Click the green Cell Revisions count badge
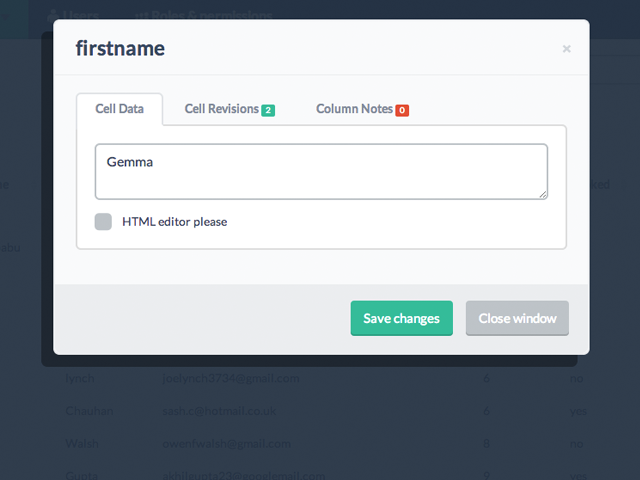 click(268, 110)
